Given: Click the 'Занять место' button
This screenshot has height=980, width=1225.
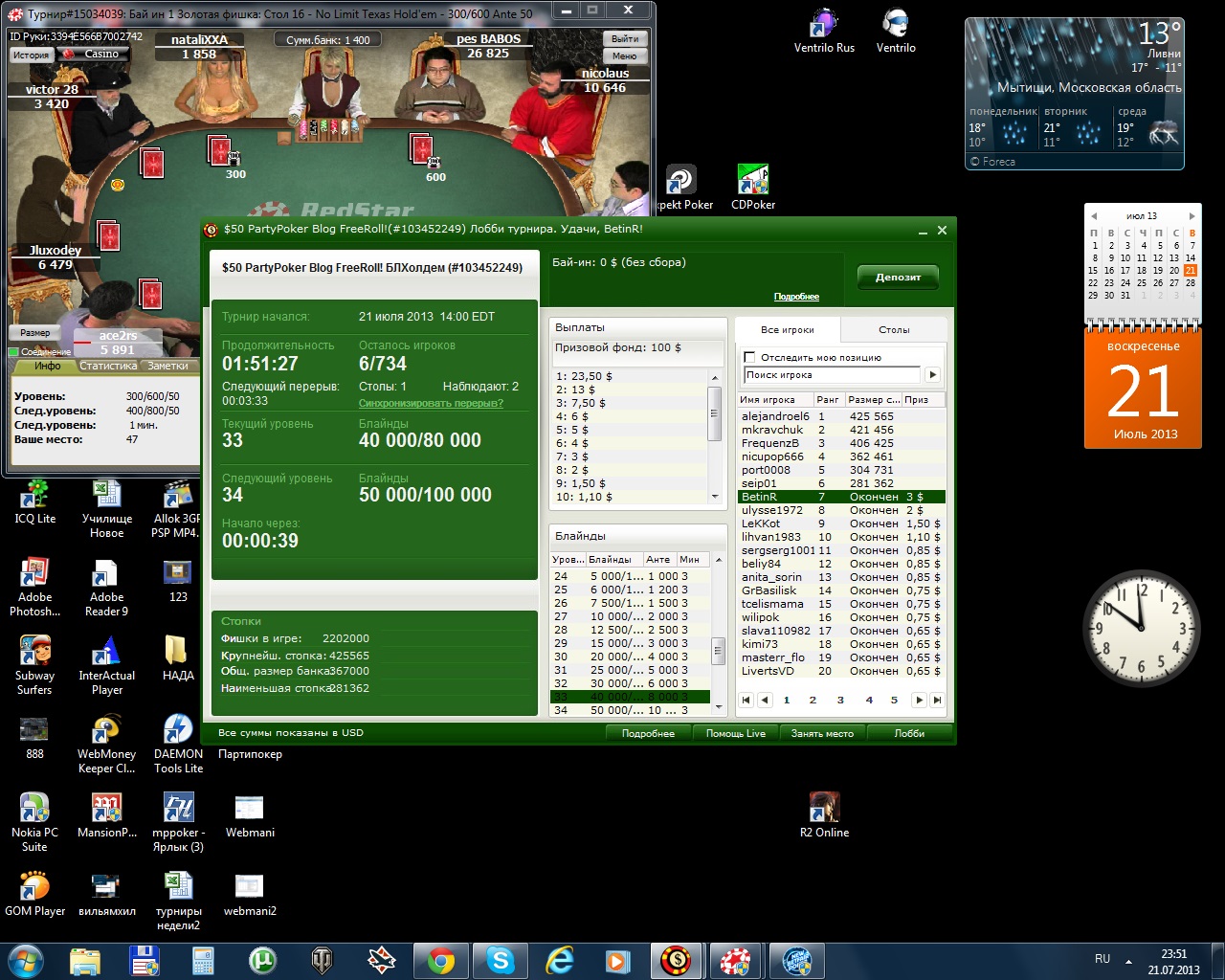Looking at the screenshot, I should 822,733.
